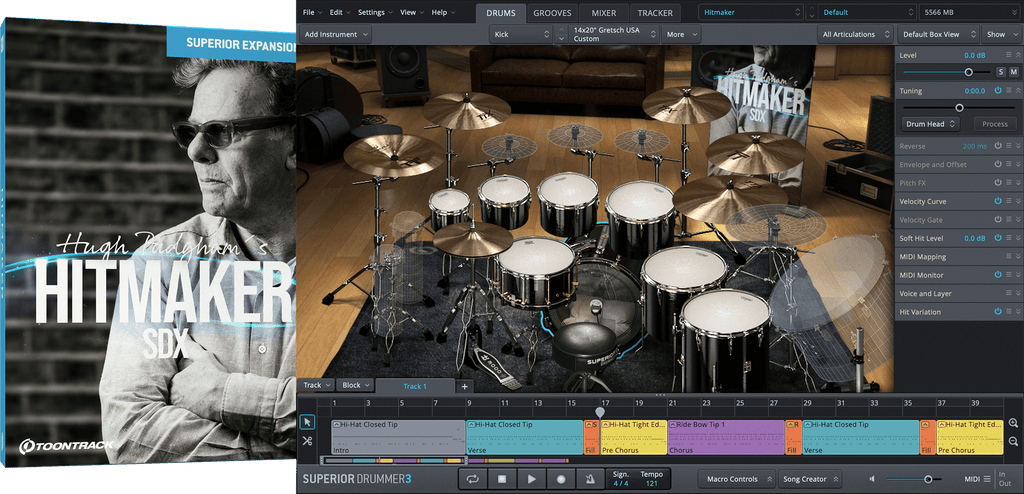This screenshot has width=1024, height=494.
Task: Open the Help menu
Action: 442,12
